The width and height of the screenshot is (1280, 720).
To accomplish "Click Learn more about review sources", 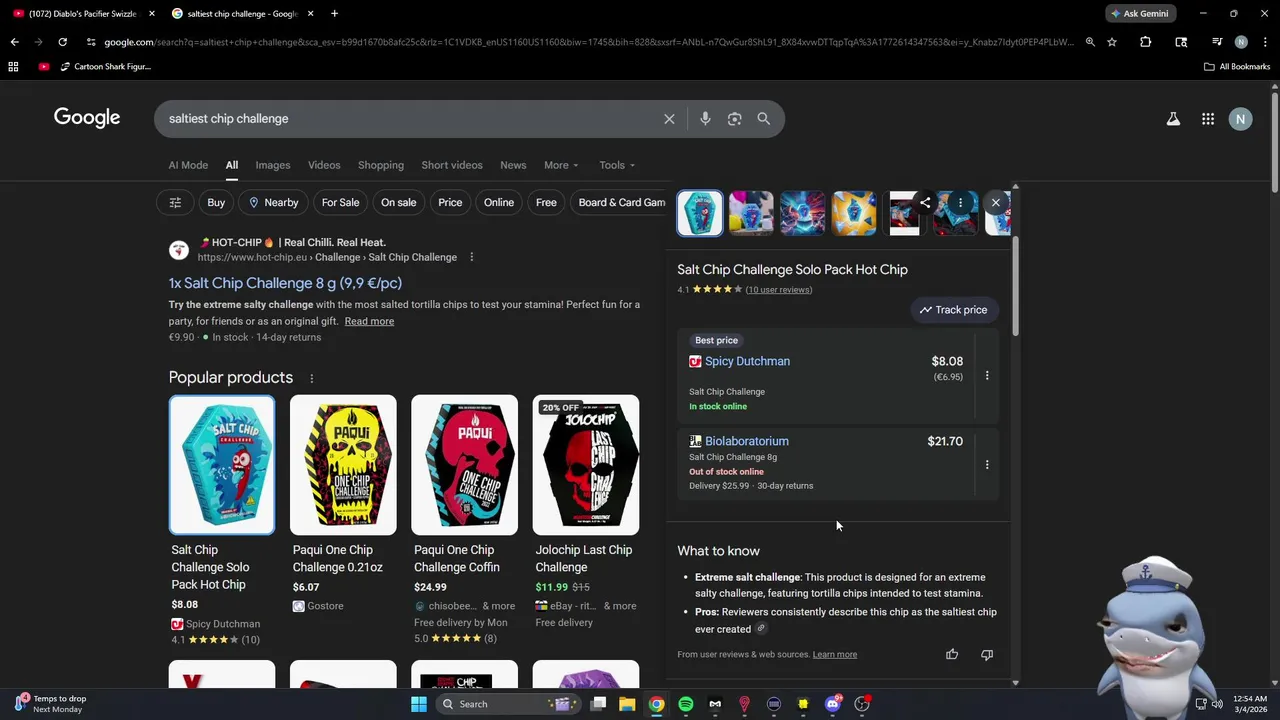I will coord(835,655).
